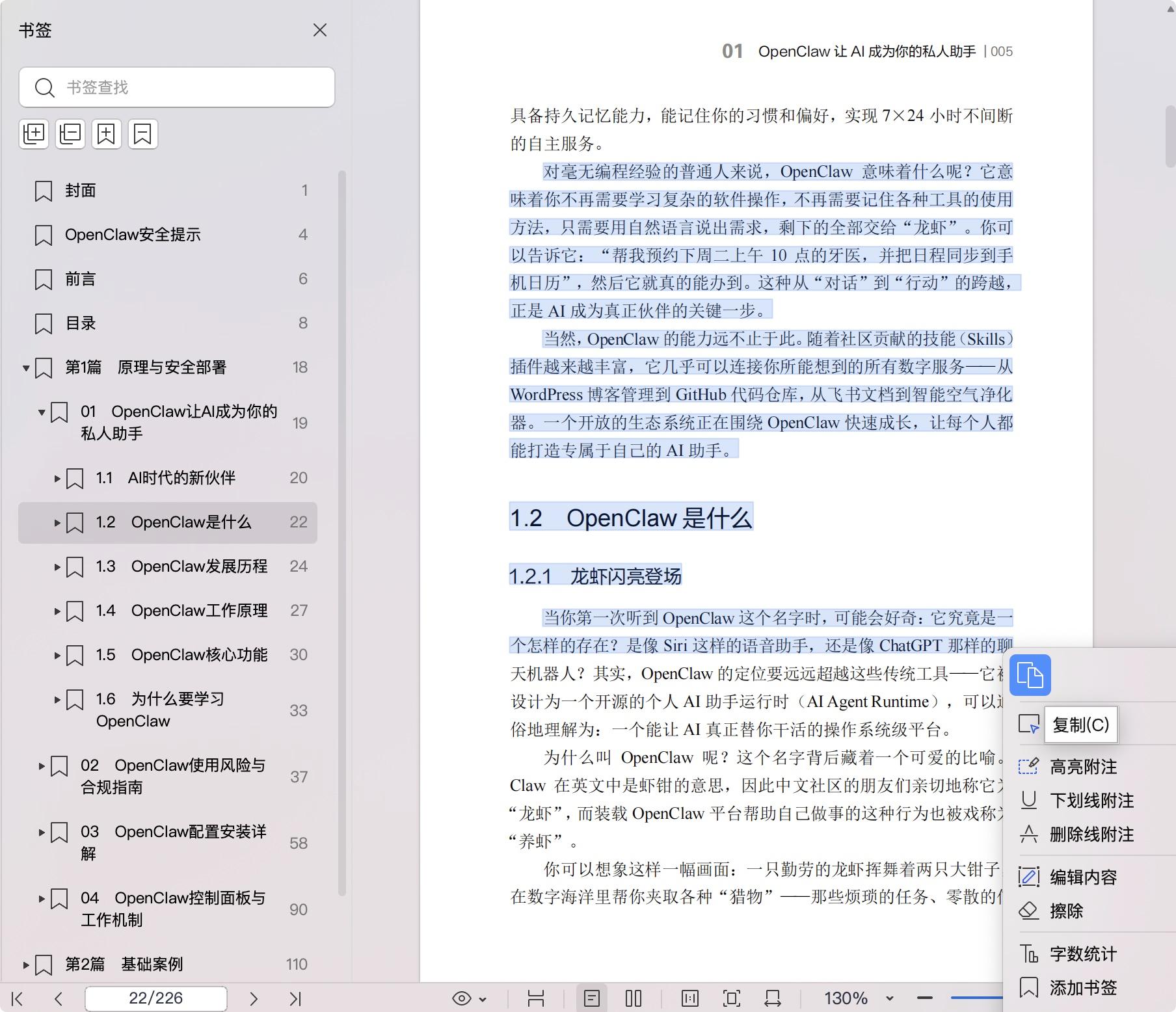
Task: Click bookmark icon beside 1.5 OpenClaw核心功能
Action: [x=75, y=656]
